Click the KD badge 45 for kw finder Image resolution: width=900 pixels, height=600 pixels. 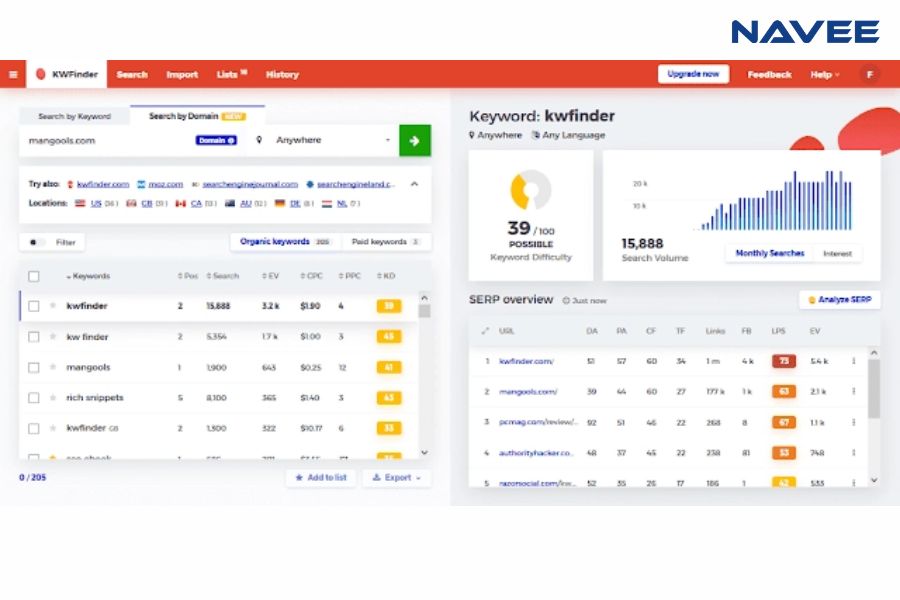[389, 336]
